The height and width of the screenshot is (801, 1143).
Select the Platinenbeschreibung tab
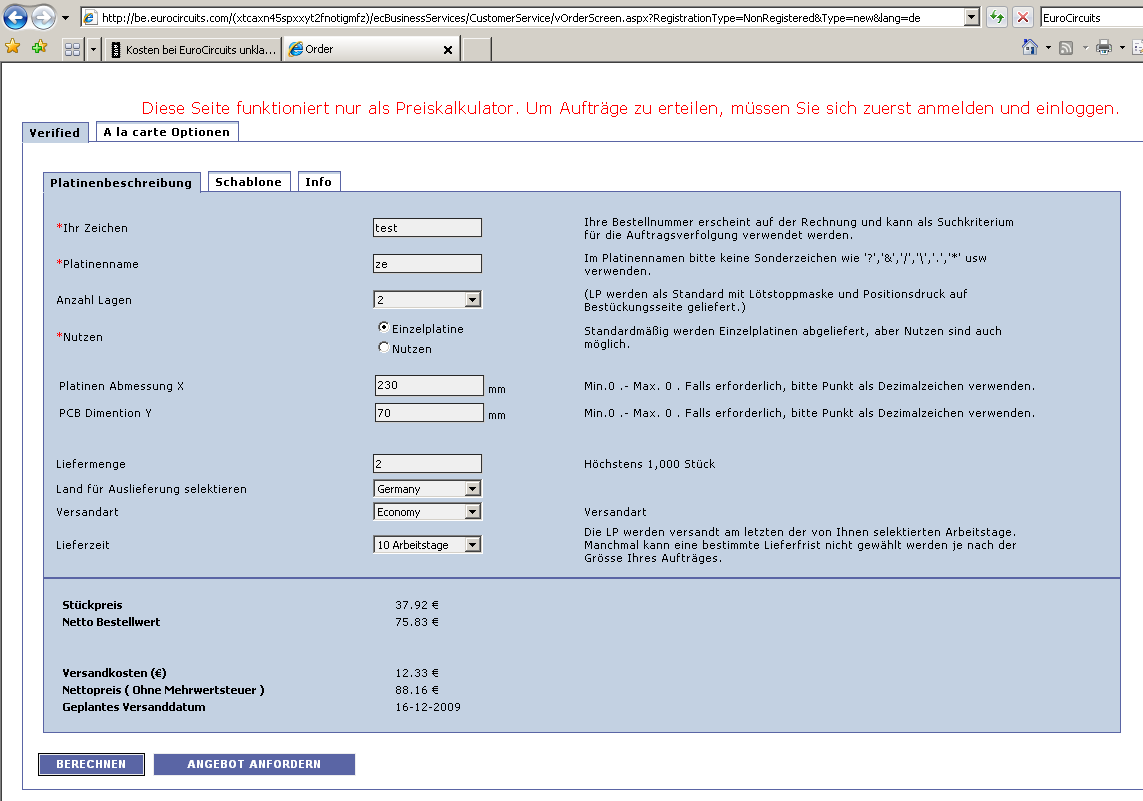[x=121, y=182]
